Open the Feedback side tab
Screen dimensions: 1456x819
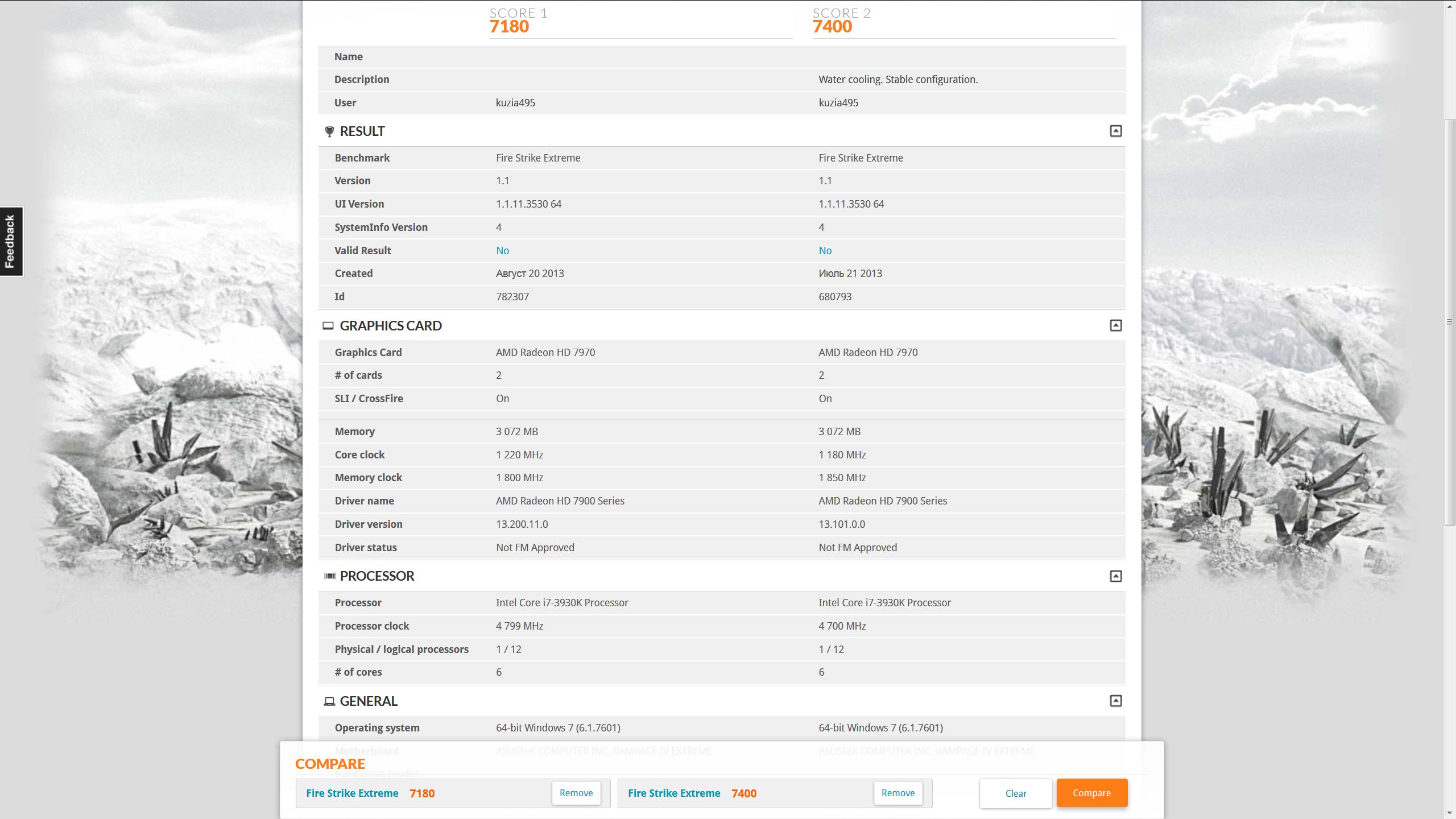point(10,242)
